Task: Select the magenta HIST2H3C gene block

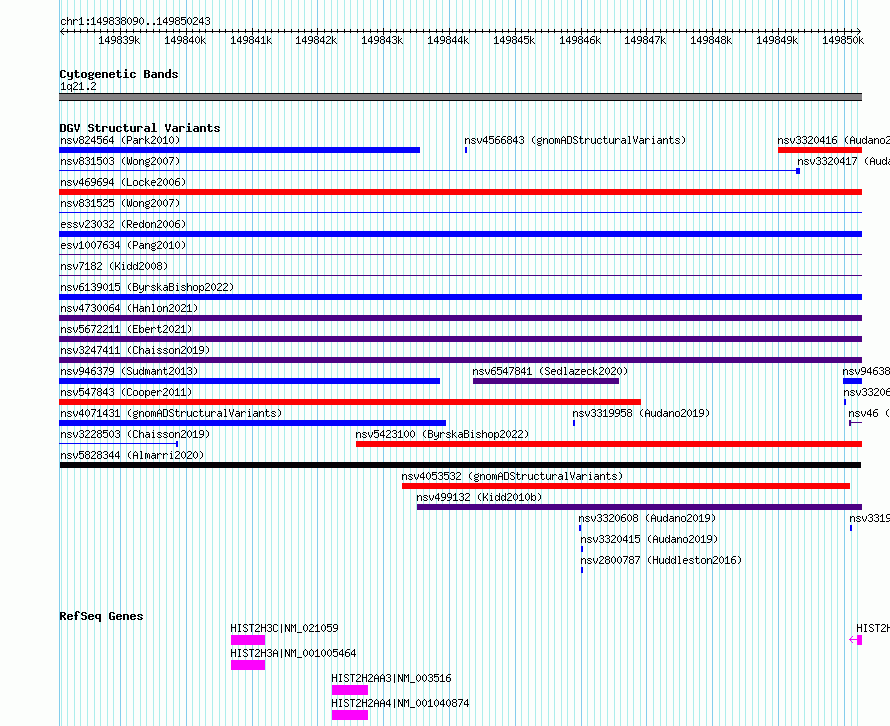Action: [248, 640]
